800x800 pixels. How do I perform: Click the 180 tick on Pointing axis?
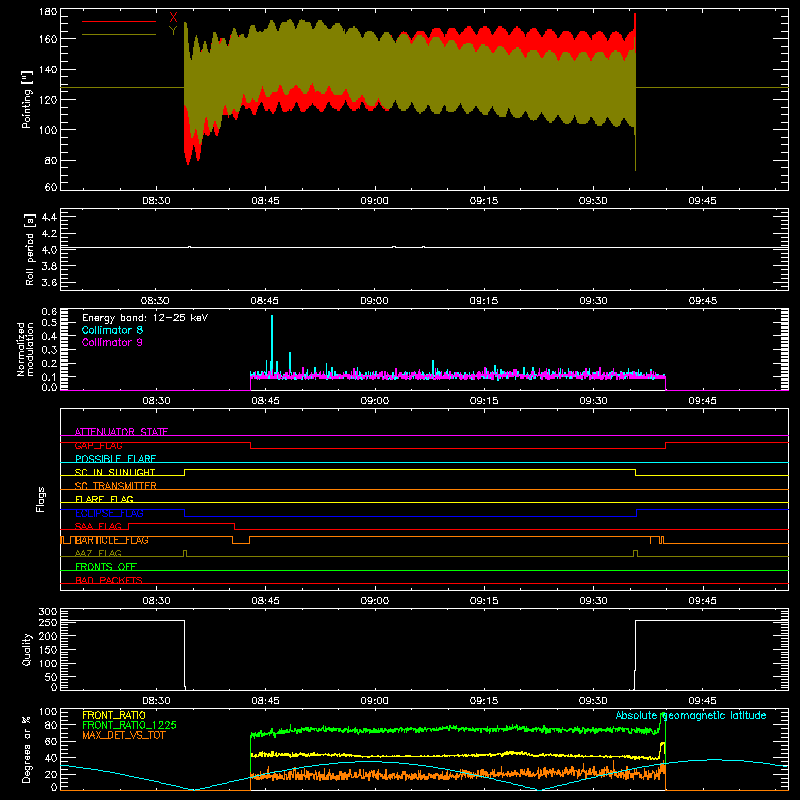tap(48, 12)
